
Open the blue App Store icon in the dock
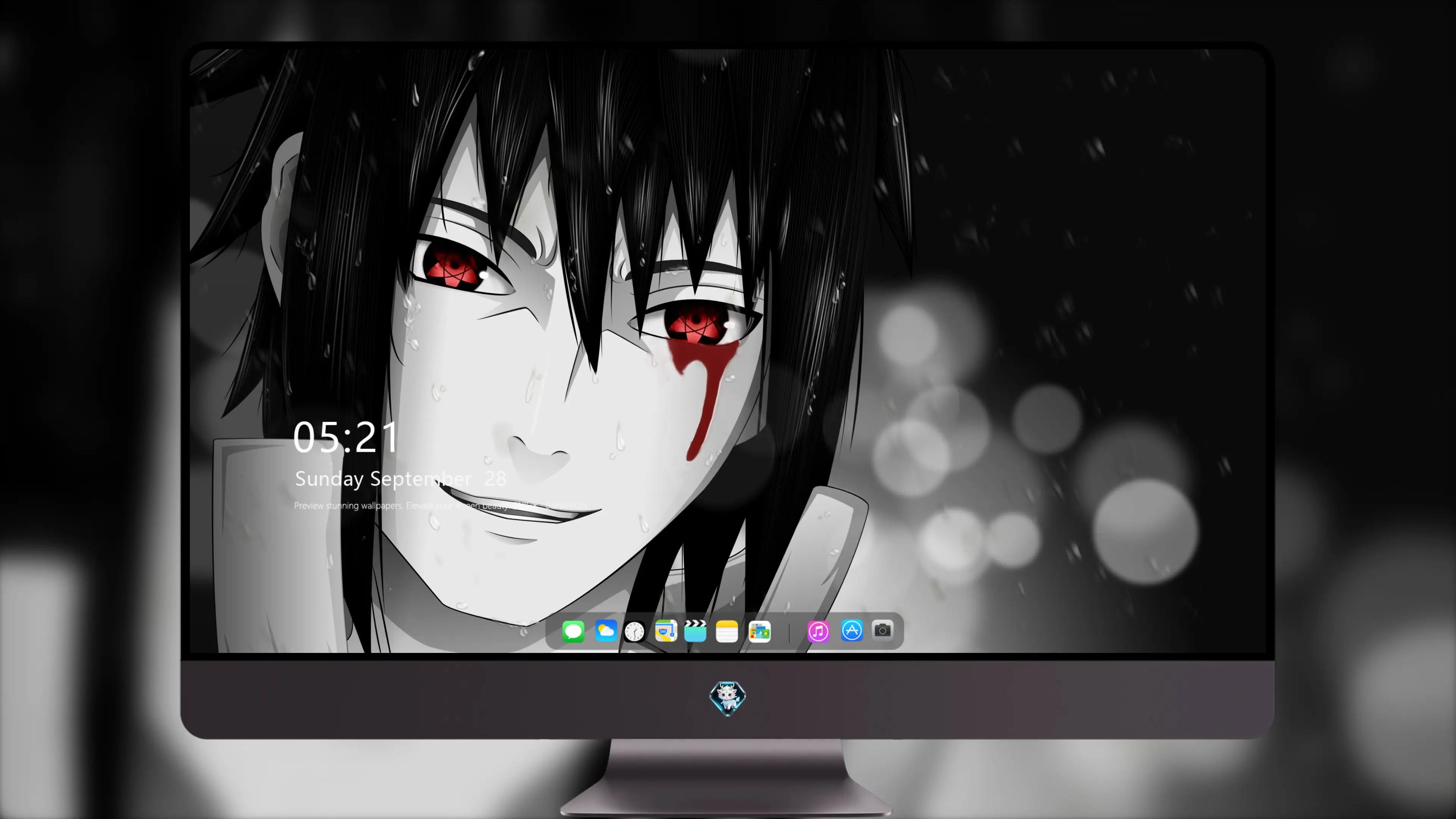pos(852,630)
